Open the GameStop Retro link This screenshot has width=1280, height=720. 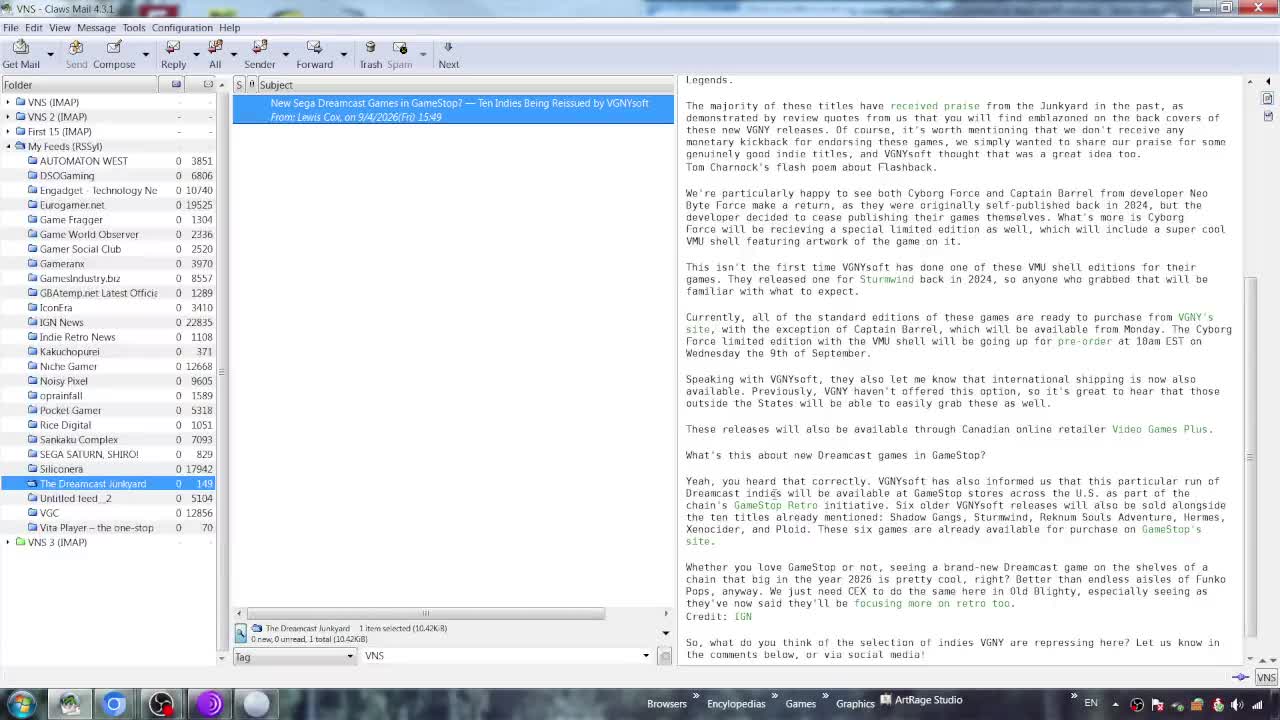click(x=776, y=506)
